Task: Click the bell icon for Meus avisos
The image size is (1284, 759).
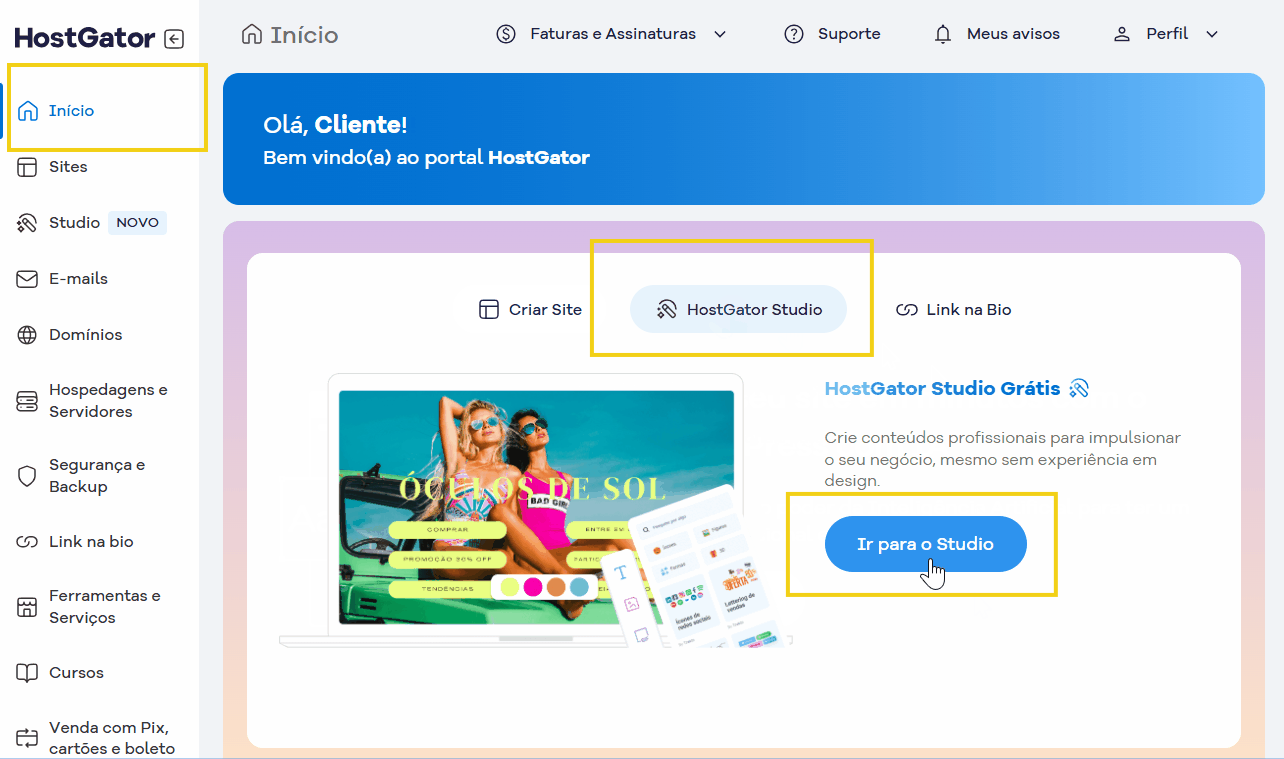Action: (x=943, y=34)
